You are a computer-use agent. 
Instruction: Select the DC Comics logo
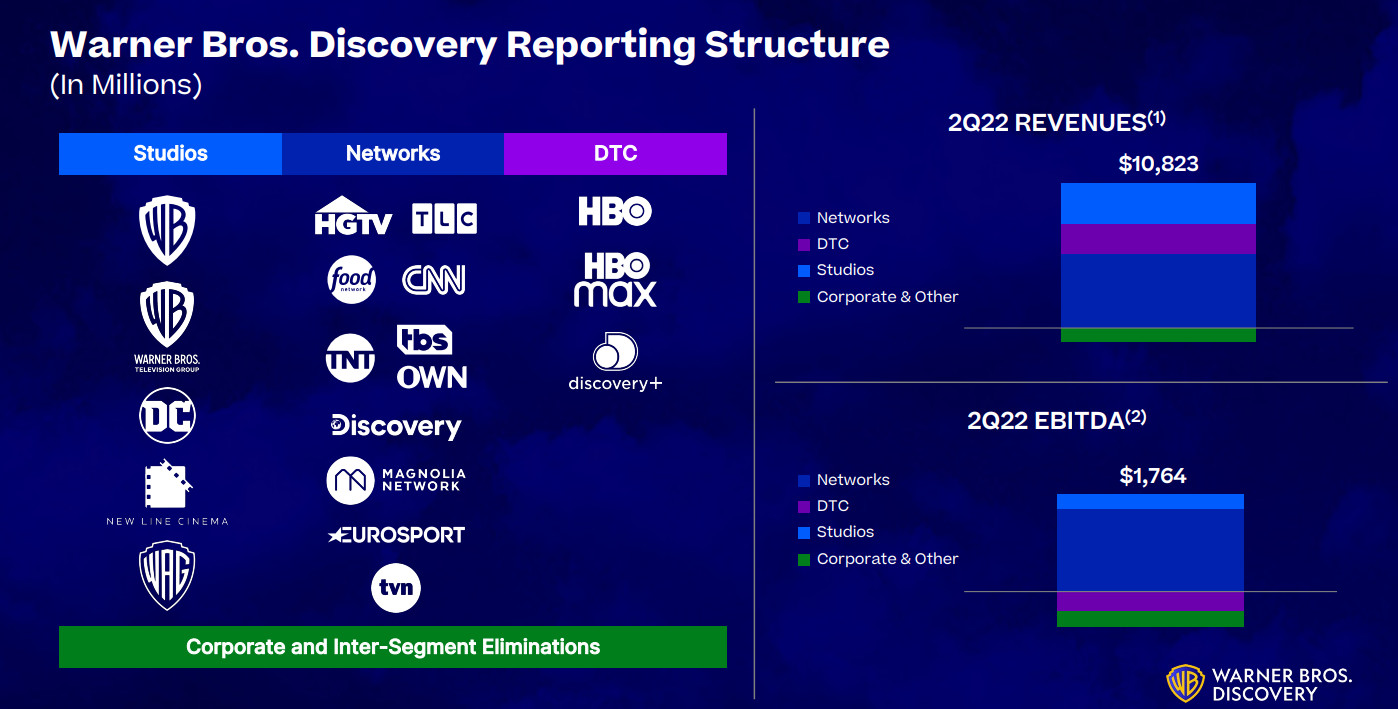[x=167, y=416]
